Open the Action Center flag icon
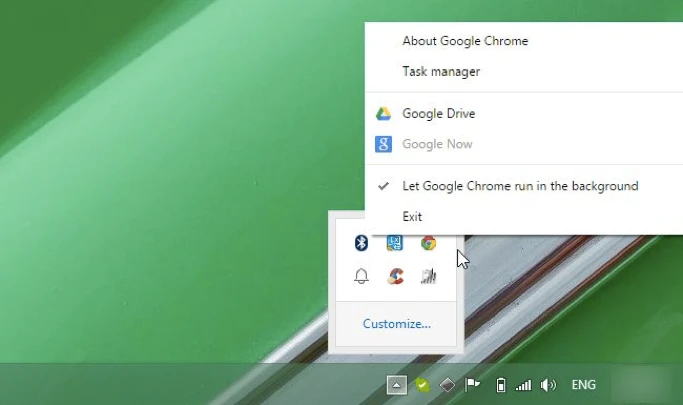683x405 pixels. (x=474, y=385)
